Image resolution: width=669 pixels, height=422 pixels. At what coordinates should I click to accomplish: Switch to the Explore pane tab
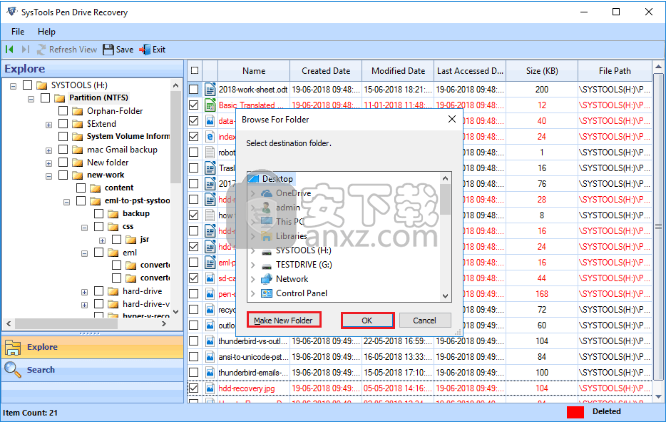(92, 347)
